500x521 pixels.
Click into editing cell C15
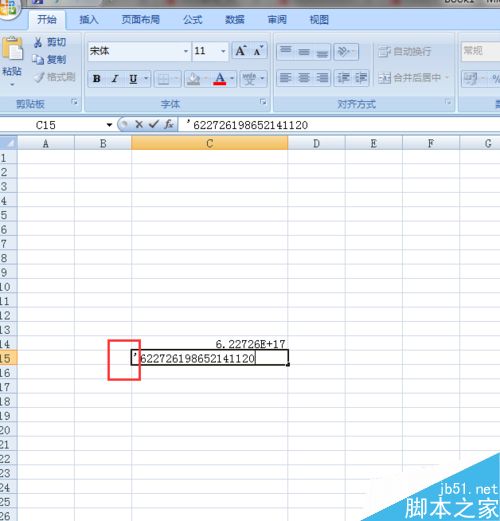pyautogui.click(x=210, y=358)
